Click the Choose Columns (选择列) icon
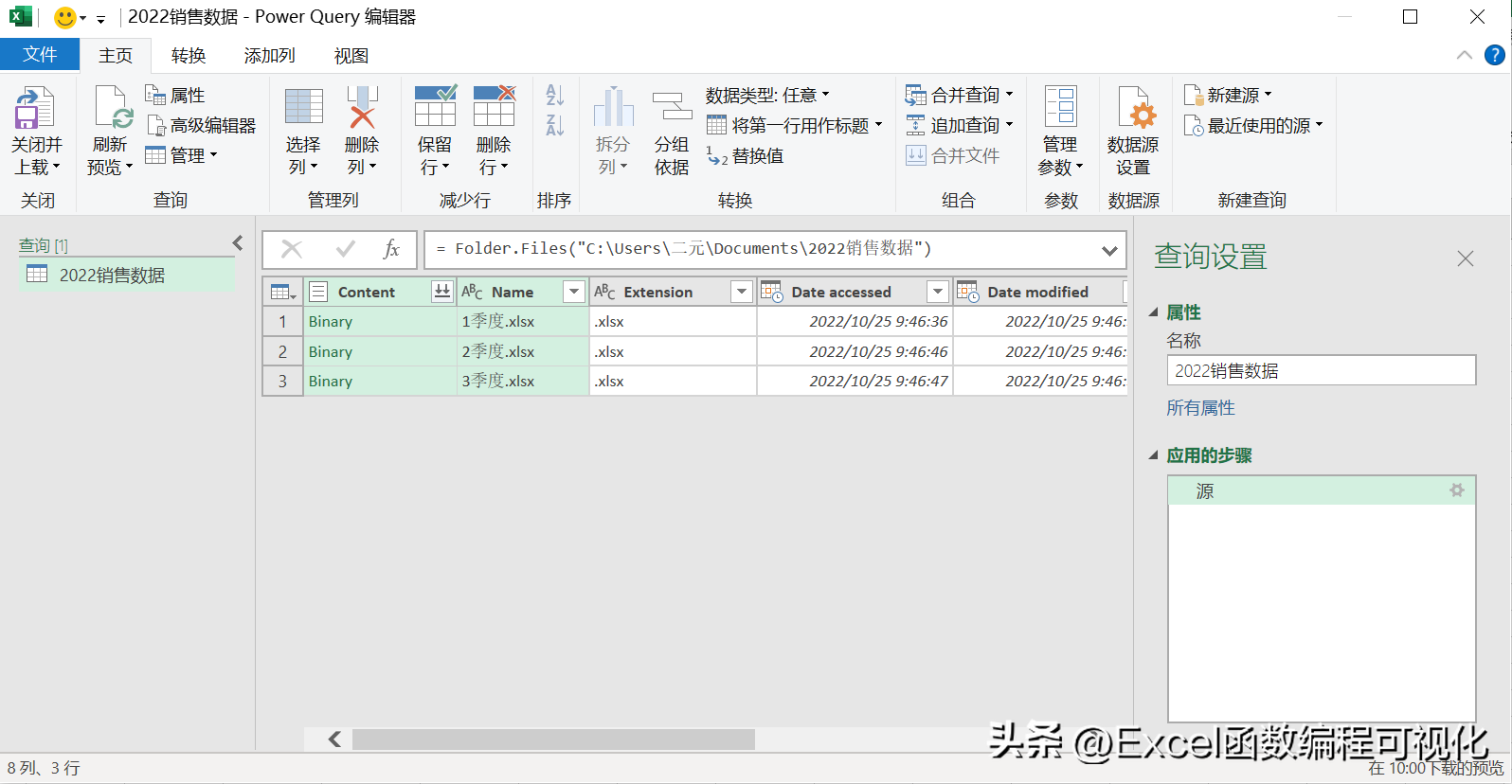 [304, 106]
